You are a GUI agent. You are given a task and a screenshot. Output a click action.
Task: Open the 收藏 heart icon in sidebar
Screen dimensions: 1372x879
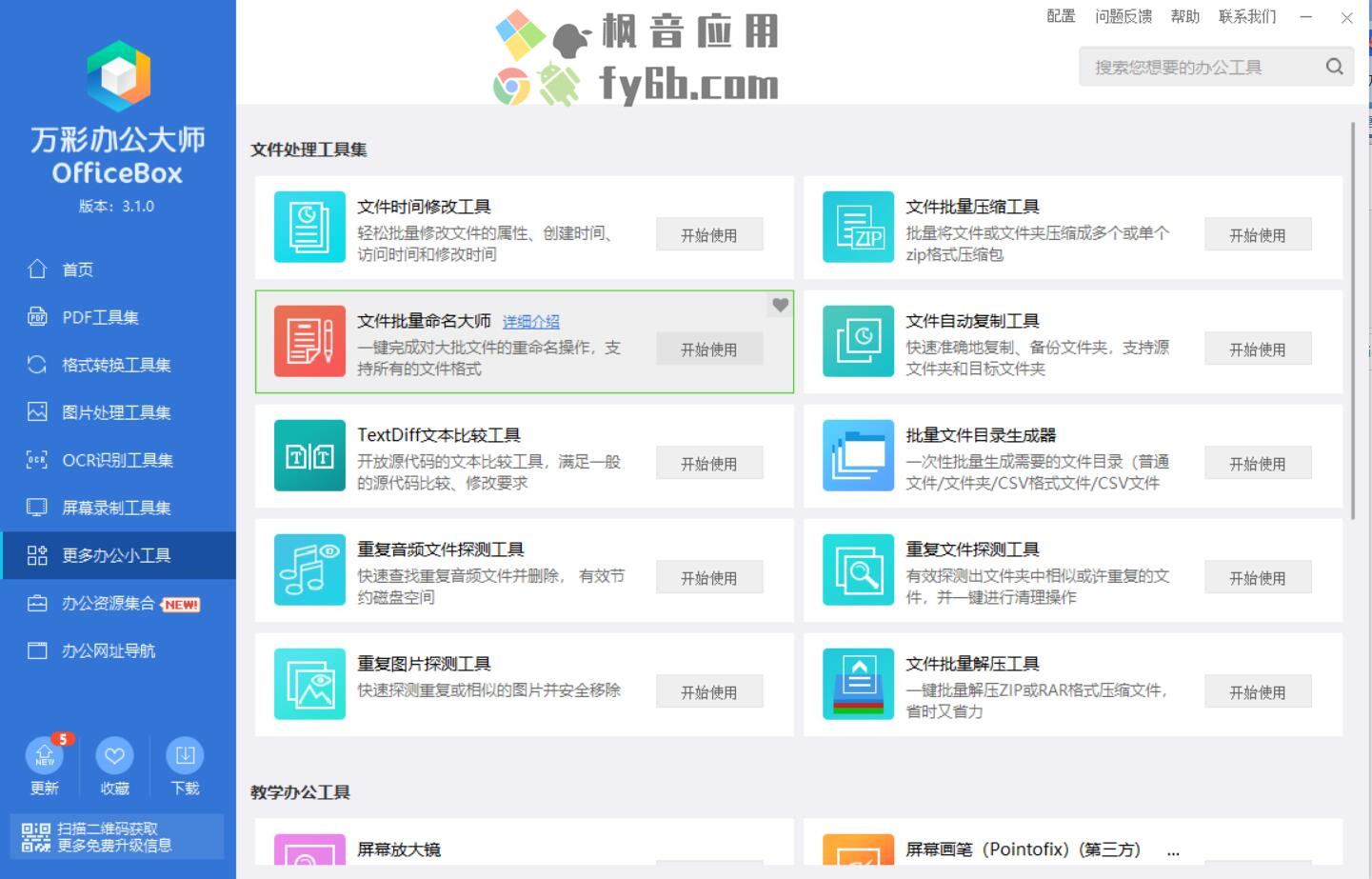[x=114, y=755]
